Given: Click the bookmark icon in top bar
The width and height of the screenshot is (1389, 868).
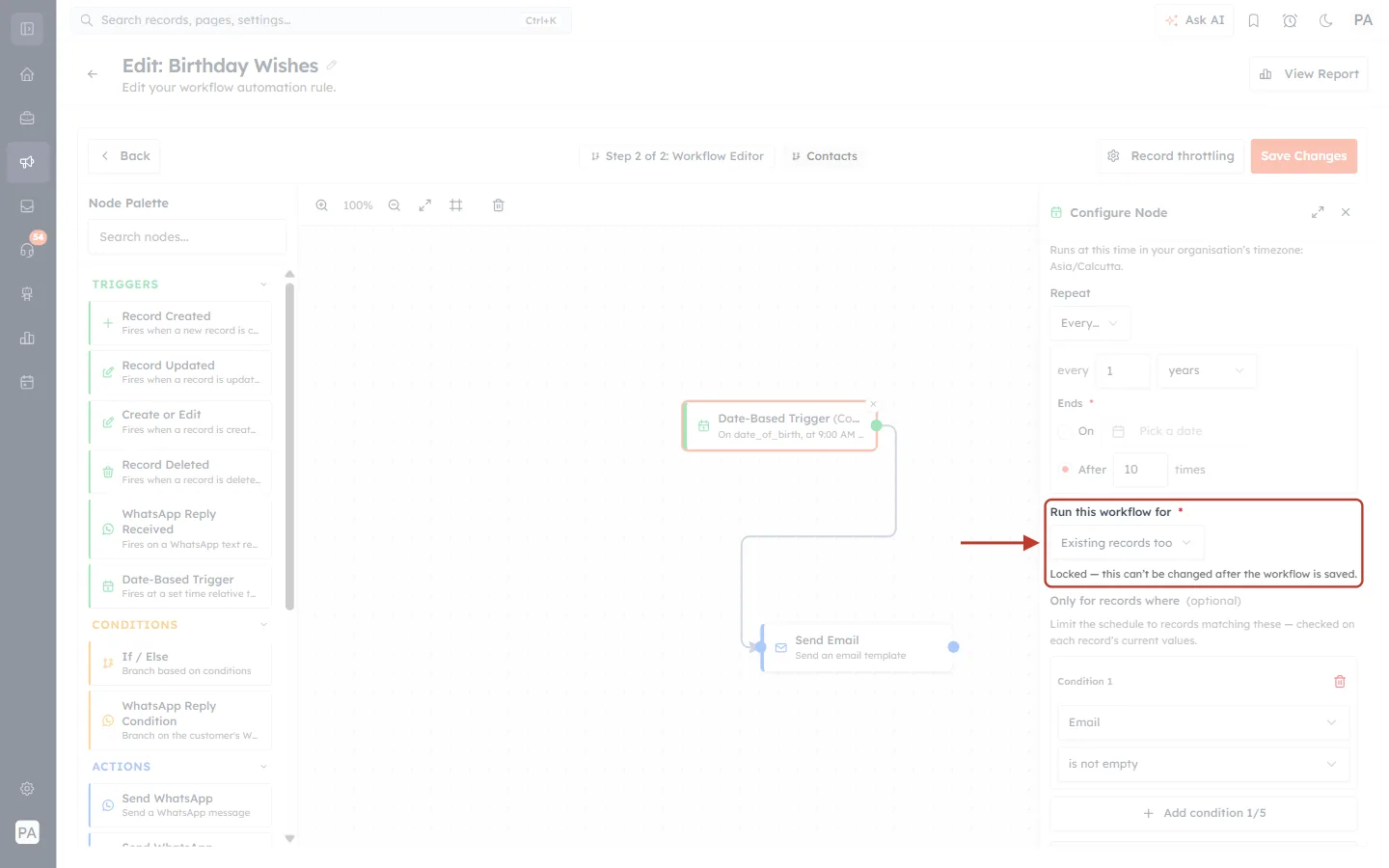Looking at the screenshot, I should 1254,20.
